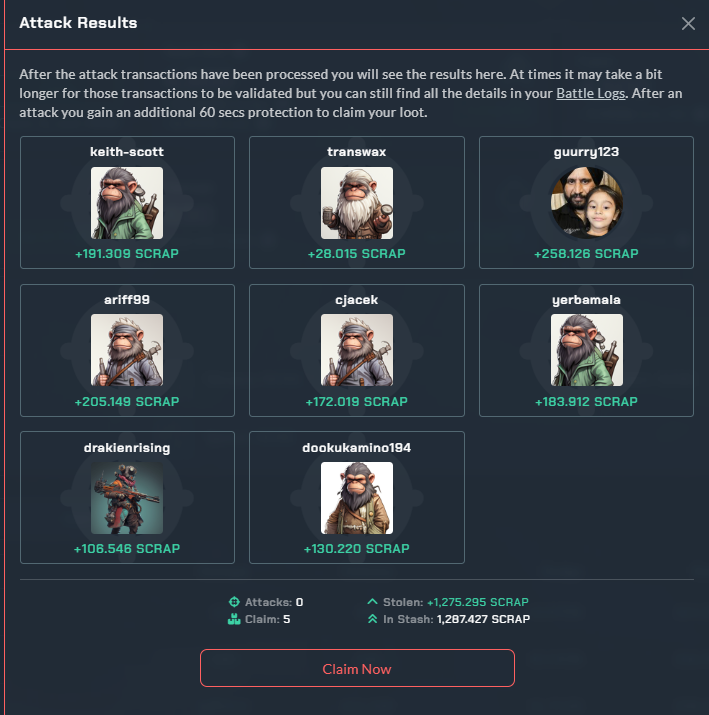Click the +106.546 SCRAP amount
The height and width of the screenshot is (715, 709).
click(x=127, y=549)
